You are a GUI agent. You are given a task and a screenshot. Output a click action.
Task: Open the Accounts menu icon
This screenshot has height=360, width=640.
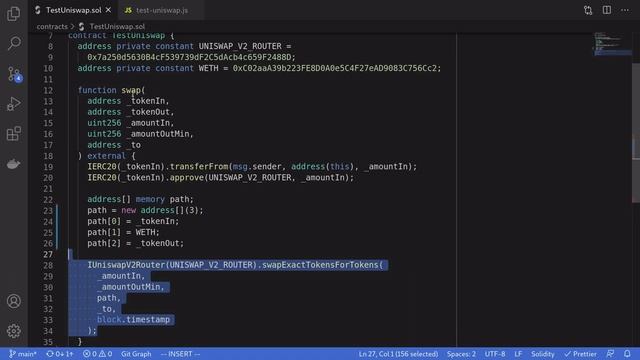(13, 301)
